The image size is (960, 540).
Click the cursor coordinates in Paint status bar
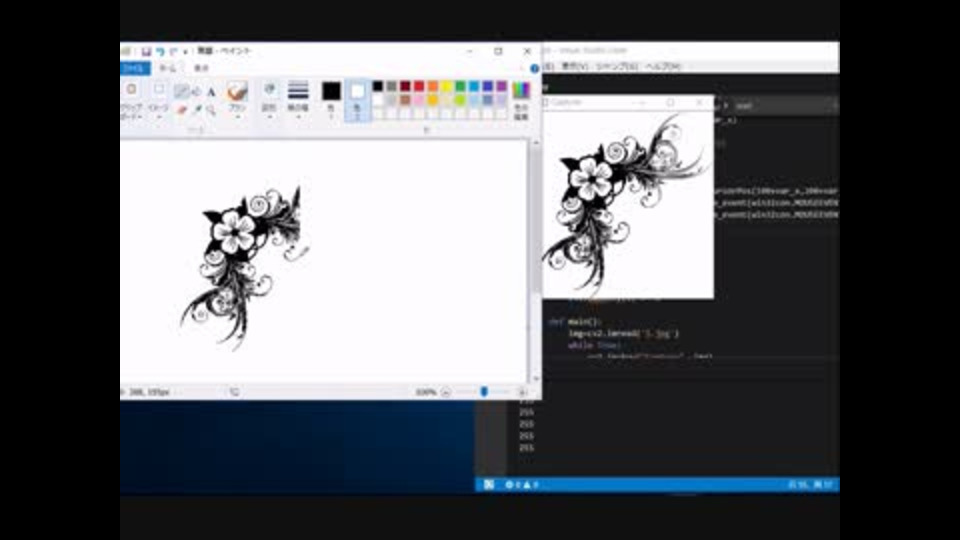tap(149, 392)
